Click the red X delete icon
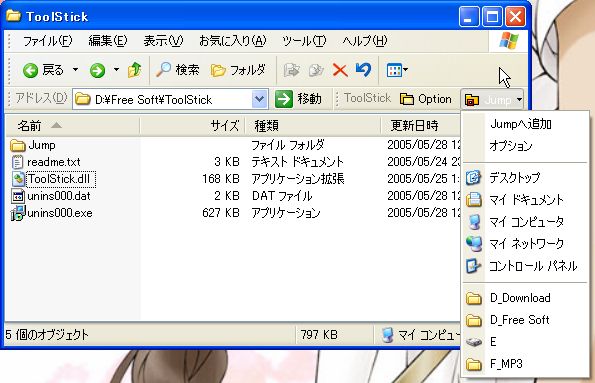The image size is (595, 383). coord(340,70)
